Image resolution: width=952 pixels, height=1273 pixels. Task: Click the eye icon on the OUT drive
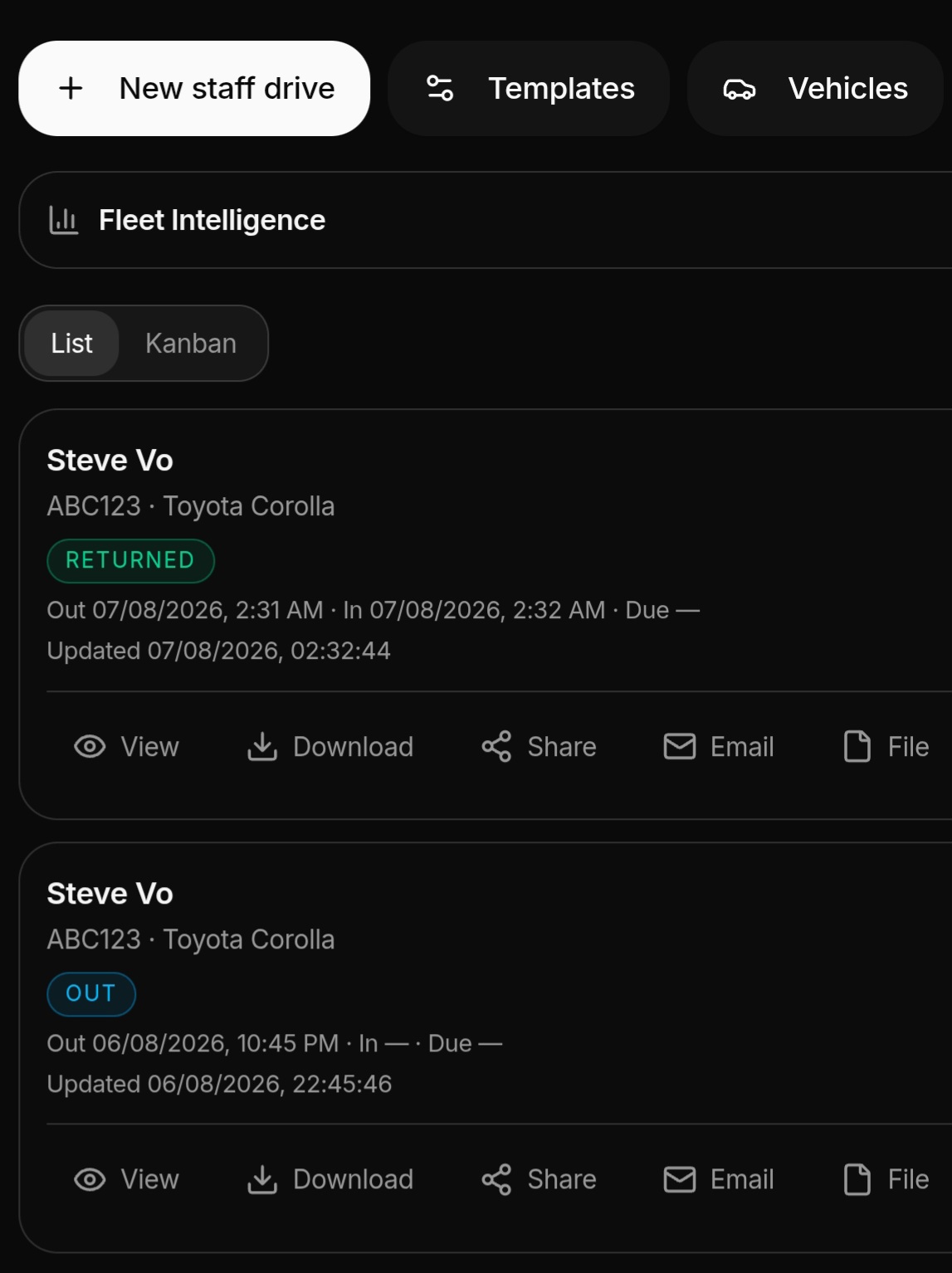[x=90, y=1179]
